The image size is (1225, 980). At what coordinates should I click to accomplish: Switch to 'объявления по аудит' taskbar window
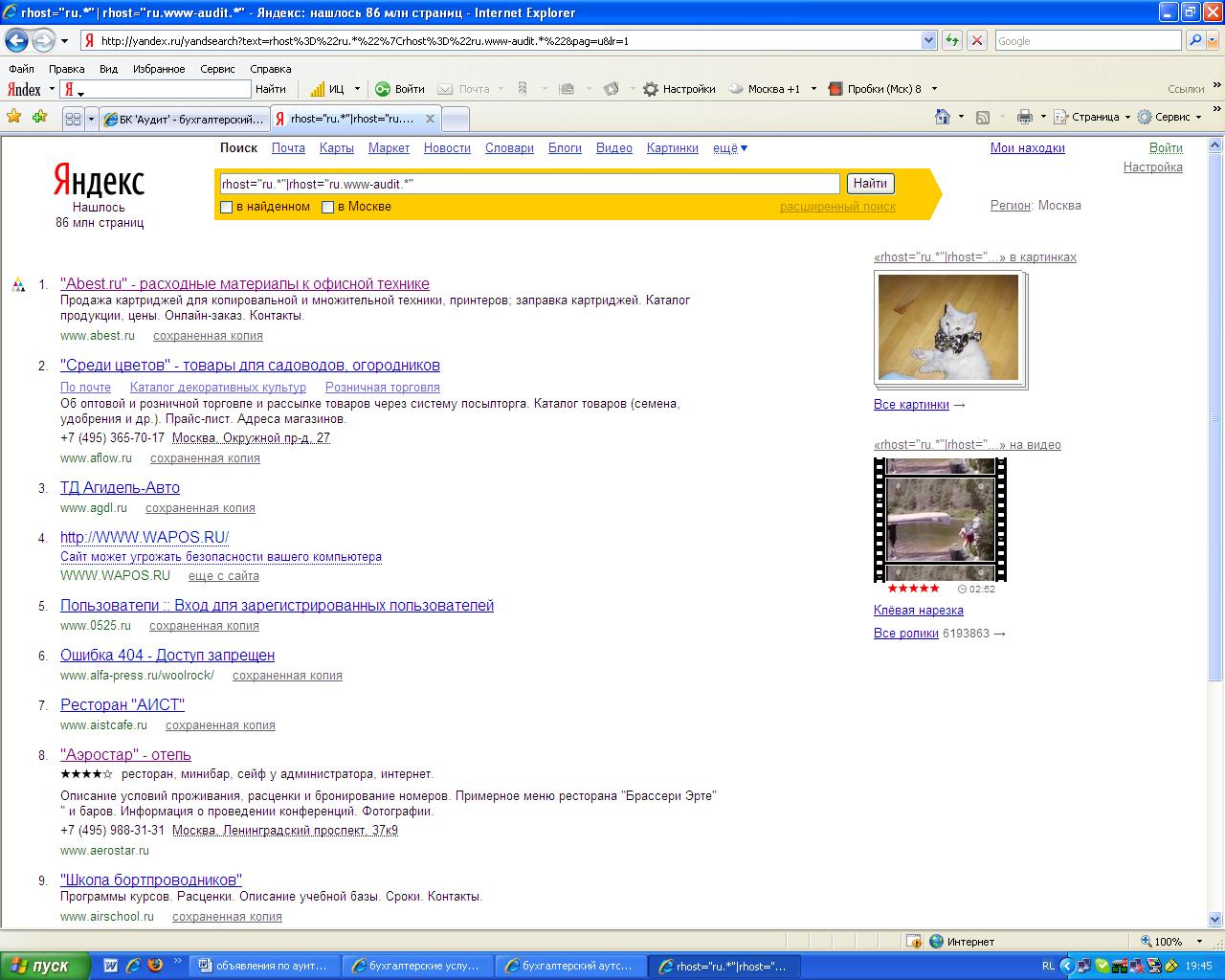(x=263, y=966)
